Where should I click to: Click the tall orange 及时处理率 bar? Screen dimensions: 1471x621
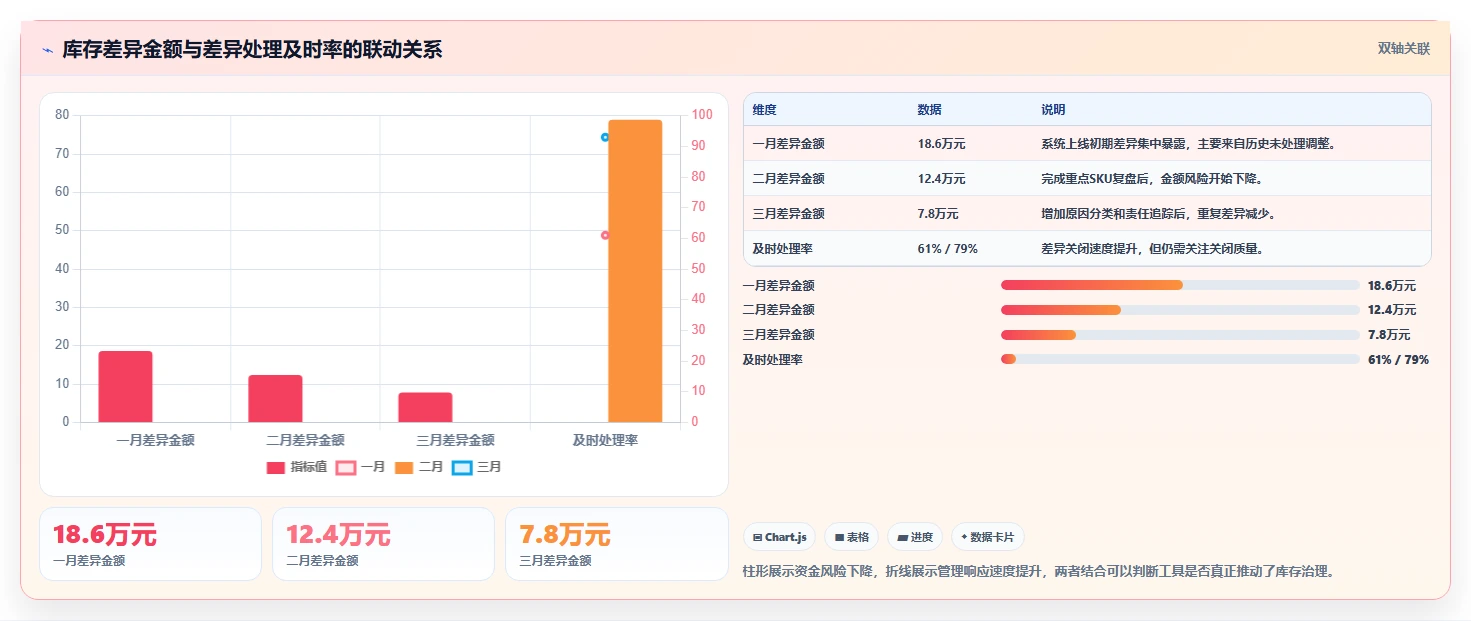click(635, 271)
